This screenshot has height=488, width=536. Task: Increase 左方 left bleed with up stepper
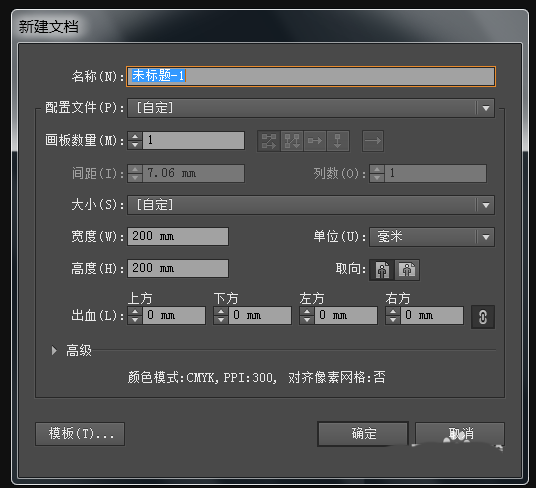[x=307, y=311]
